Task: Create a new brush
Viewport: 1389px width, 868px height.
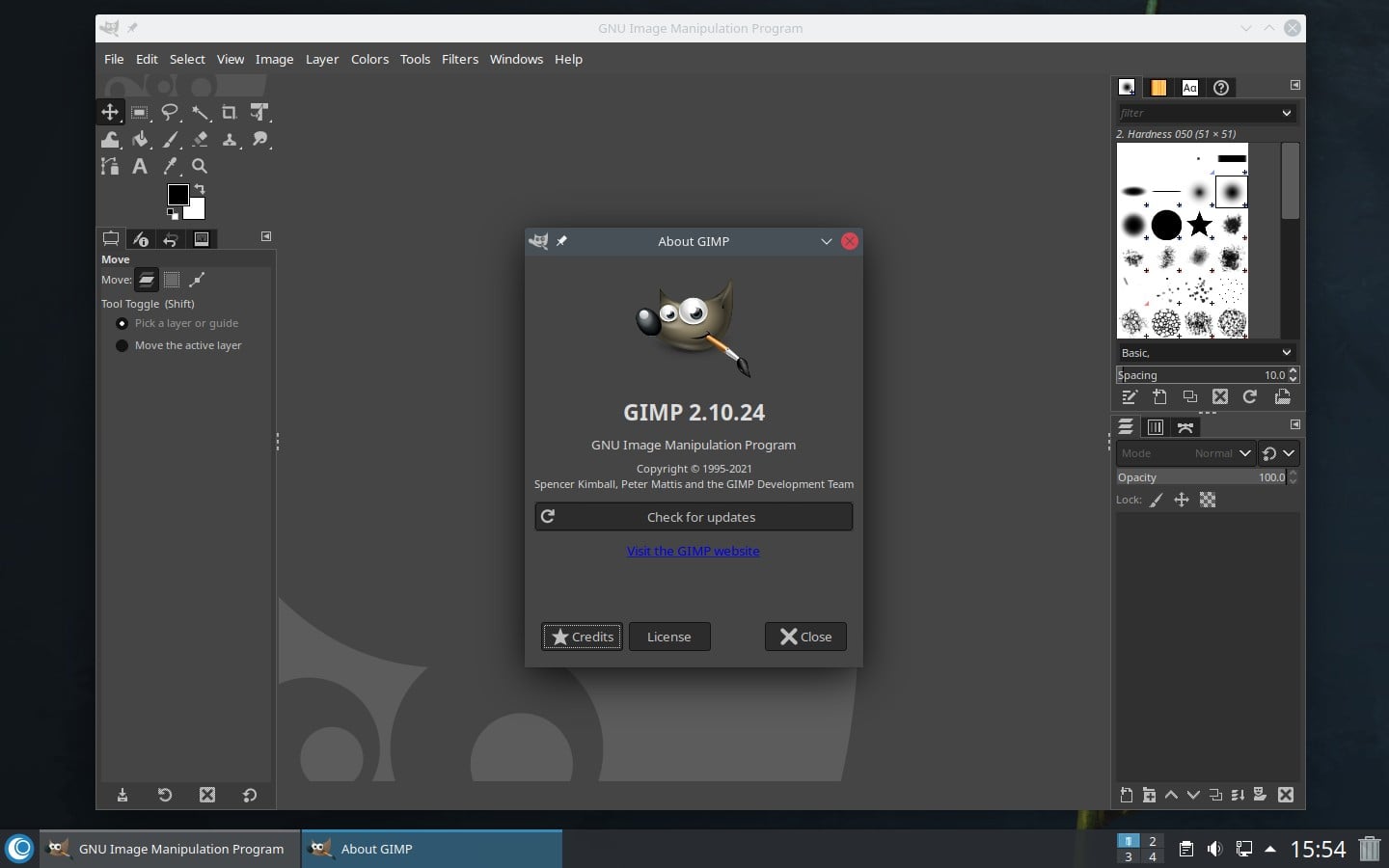Action: (x=1160, y=397)
